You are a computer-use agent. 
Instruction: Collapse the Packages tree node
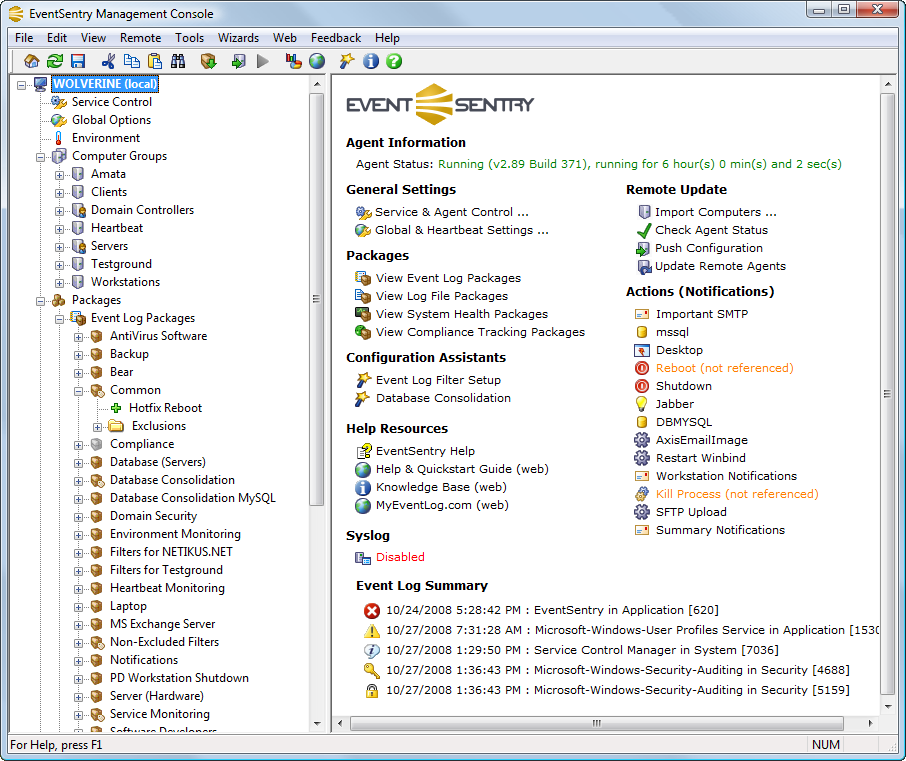click(40, 301)
